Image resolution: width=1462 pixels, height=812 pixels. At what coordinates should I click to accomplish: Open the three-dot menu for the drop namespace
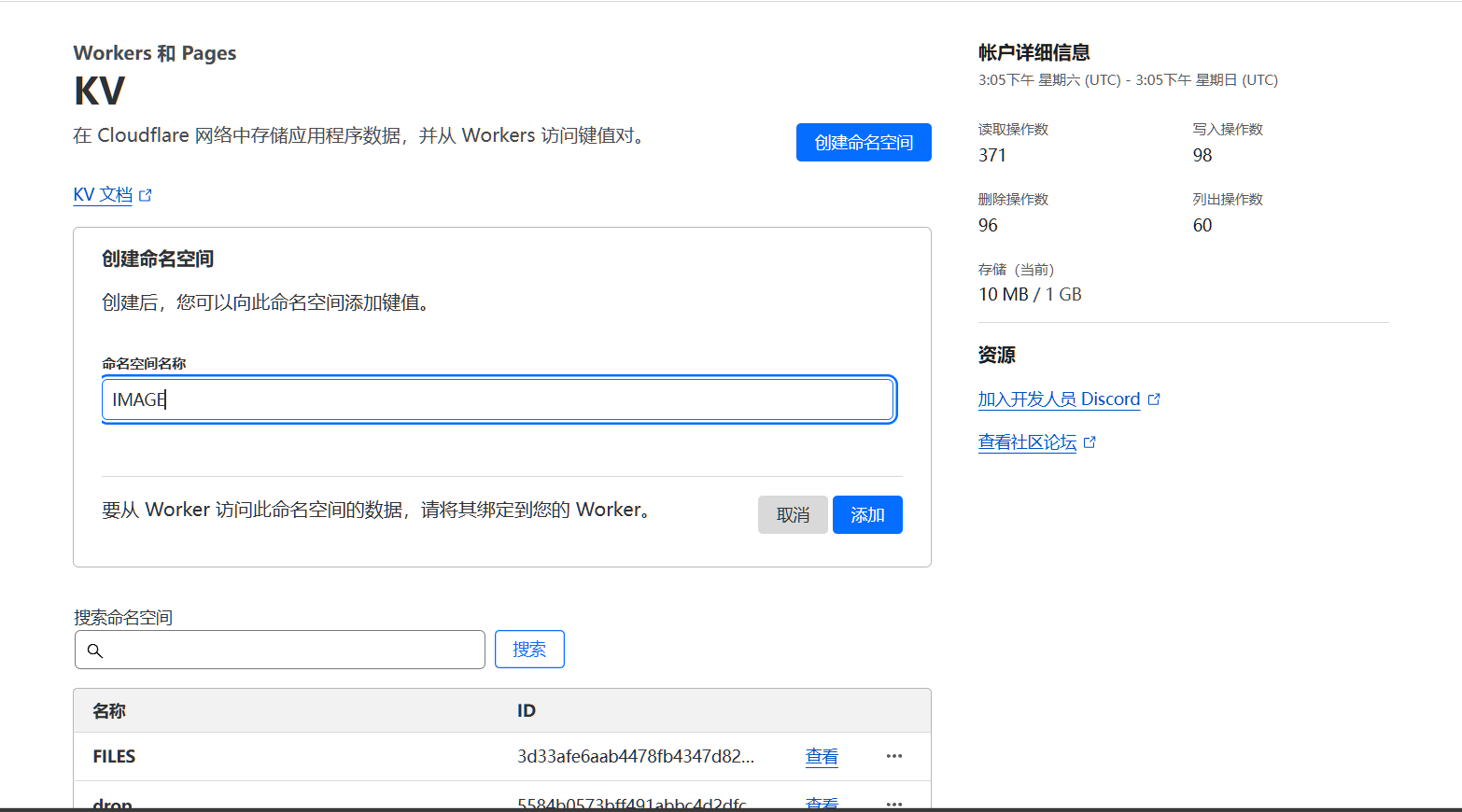(x=893, y=803)
